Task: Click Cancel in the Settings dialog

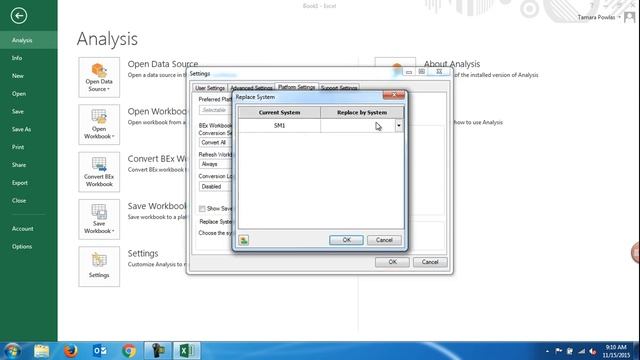Action: click(x=430, y=262)
